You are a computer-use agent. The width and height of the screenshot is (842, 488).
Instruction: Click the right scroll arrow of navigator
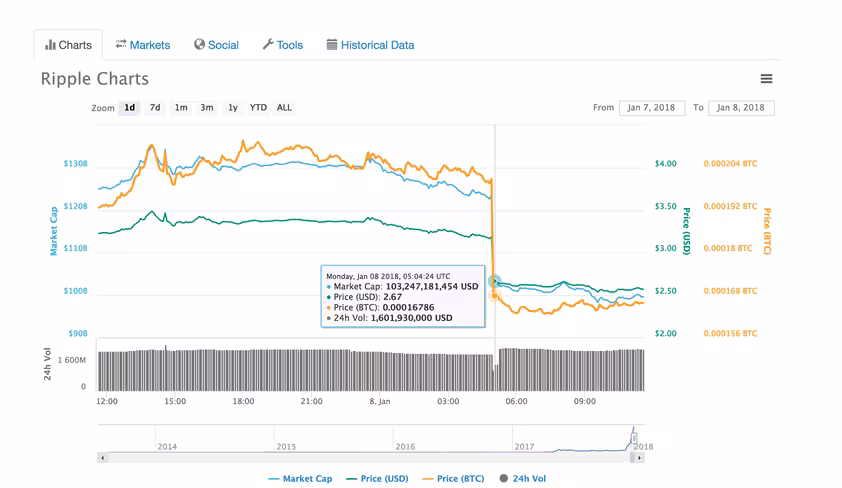639,458
